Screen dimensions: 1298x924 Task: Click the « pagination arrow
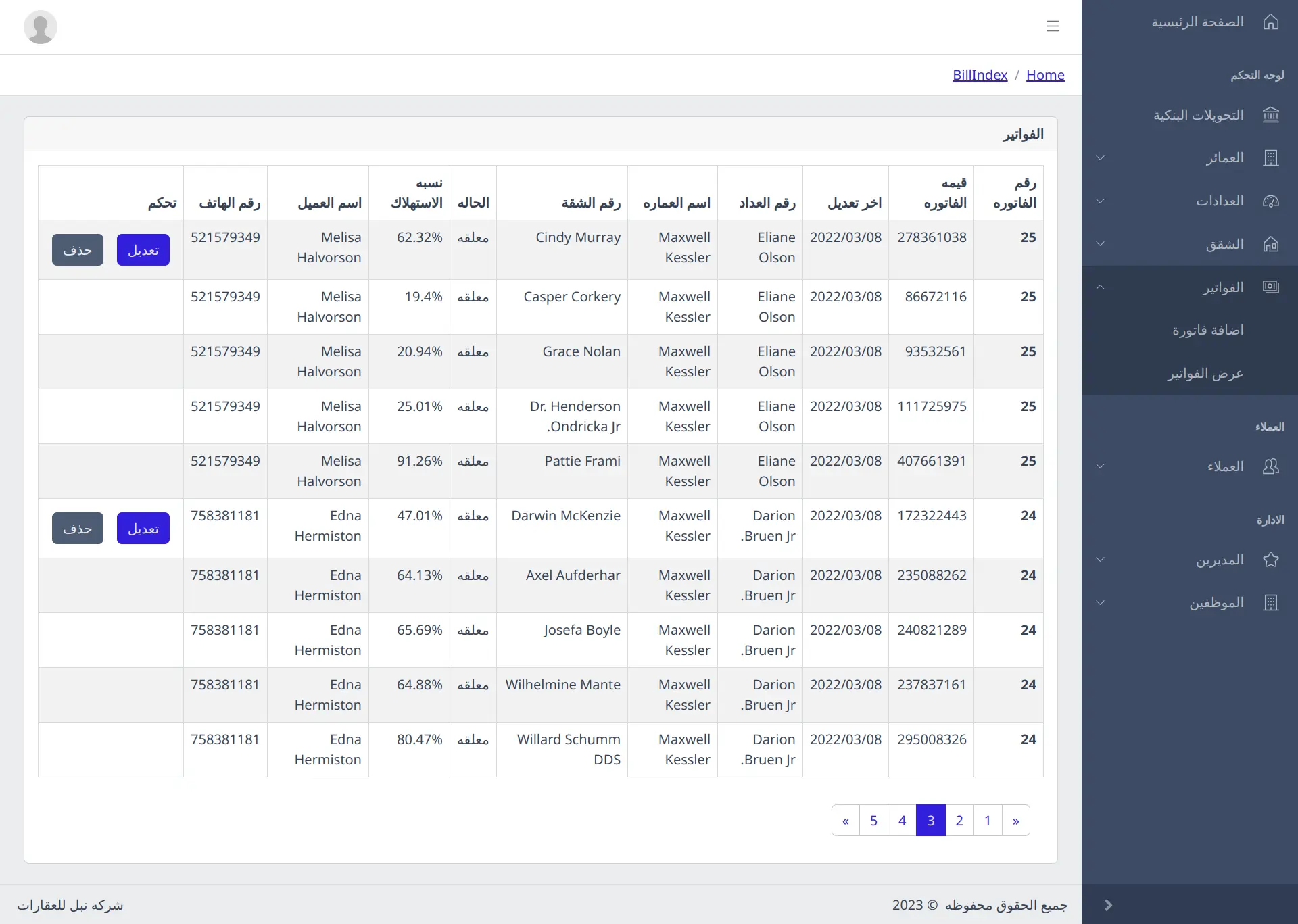[846, 821]
